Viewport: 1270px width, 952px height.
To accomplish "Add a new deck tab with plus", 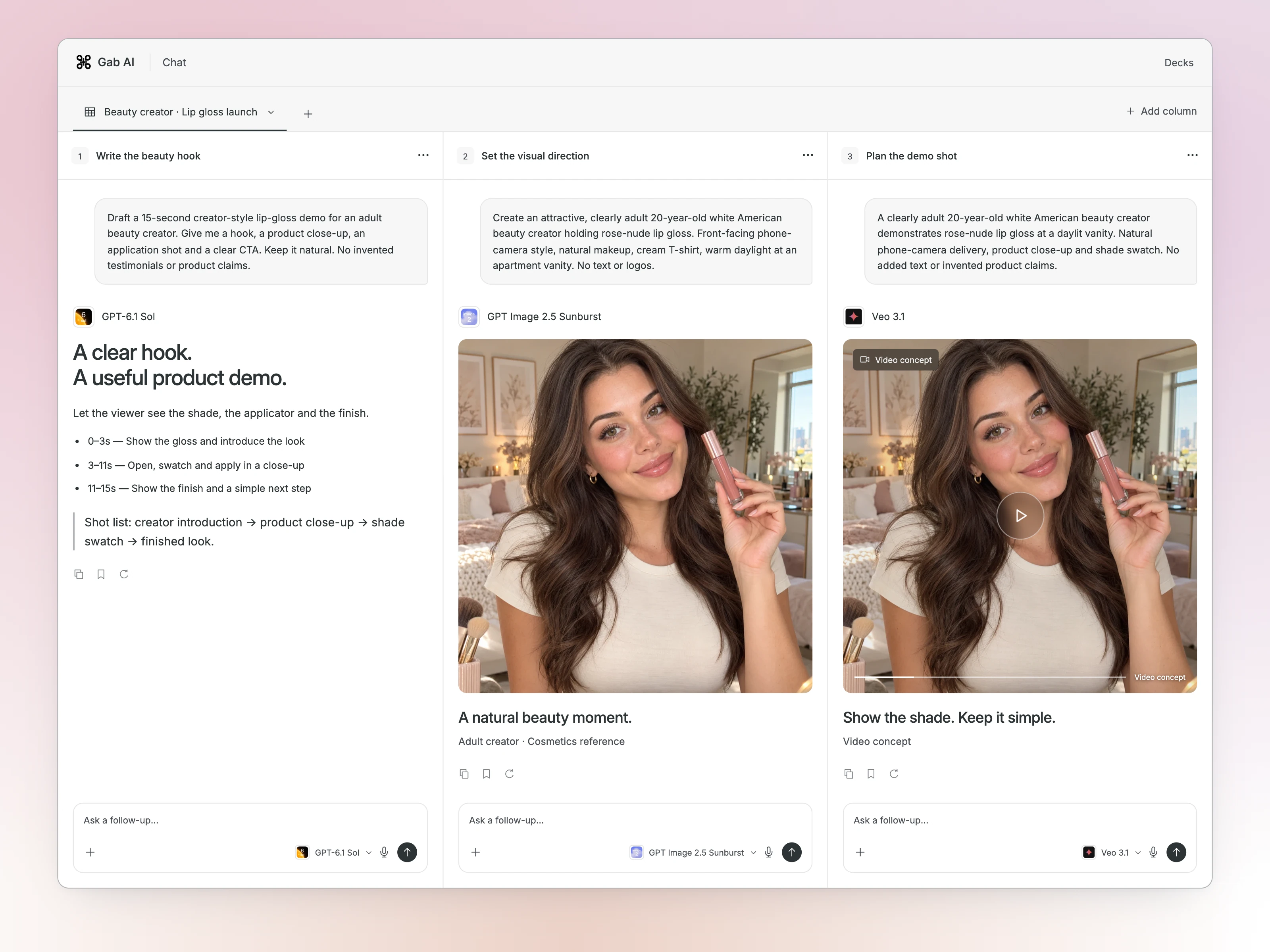I will pyautogui.click(x=308, y=113).
